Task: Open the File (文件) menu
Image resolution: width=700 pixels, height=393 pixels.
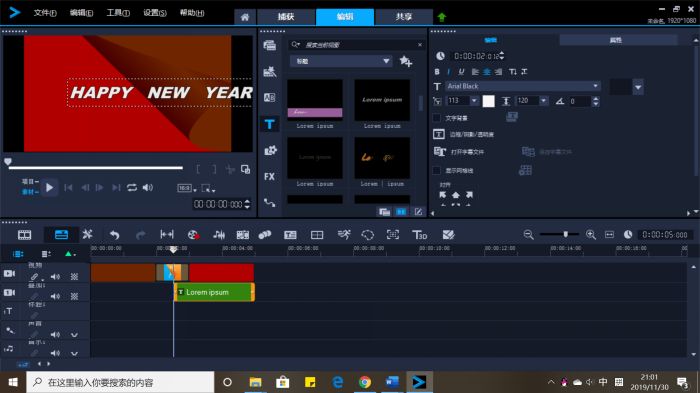Action: pos(45,13)
